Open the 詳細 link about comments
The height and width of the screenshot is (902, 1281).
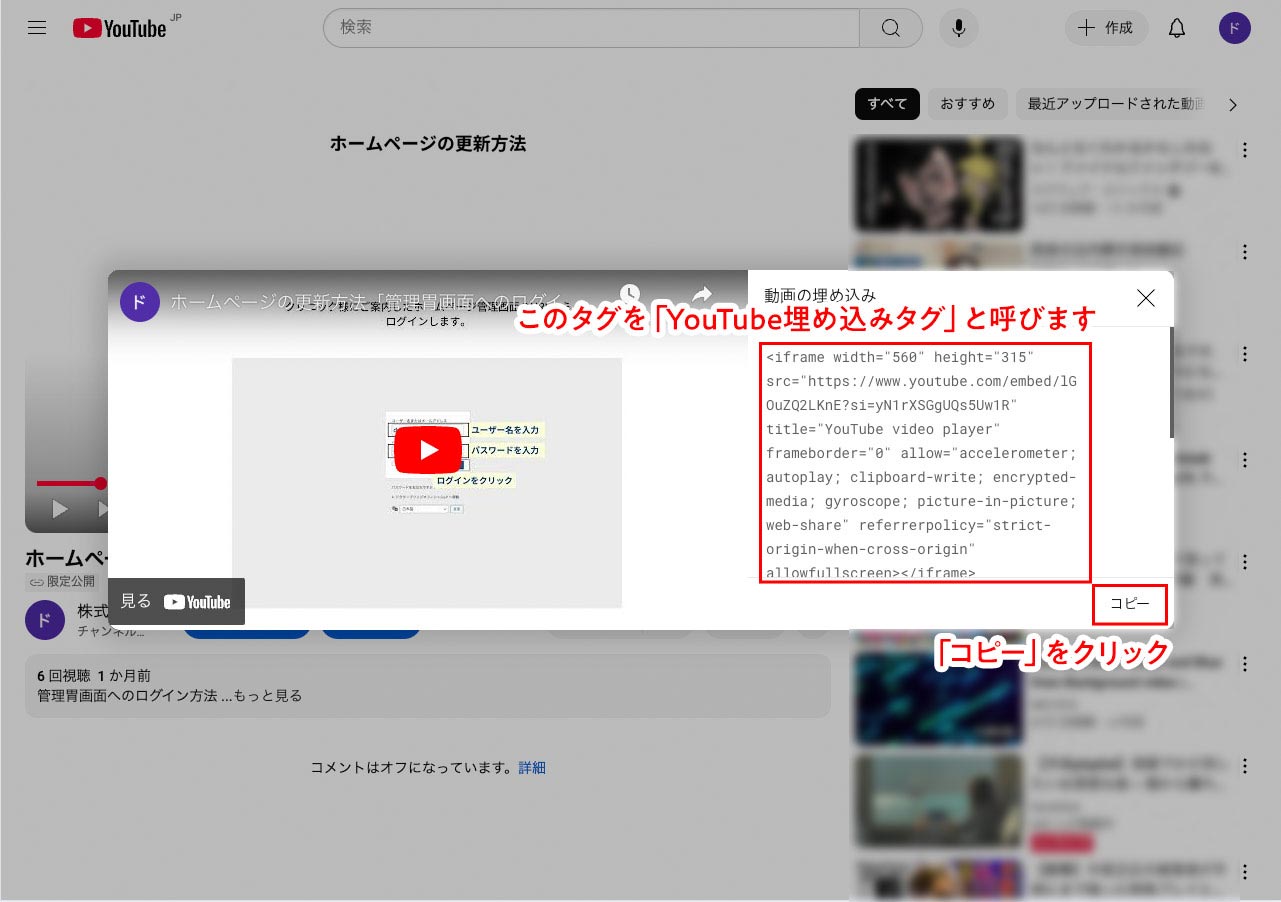coord(532,768)
